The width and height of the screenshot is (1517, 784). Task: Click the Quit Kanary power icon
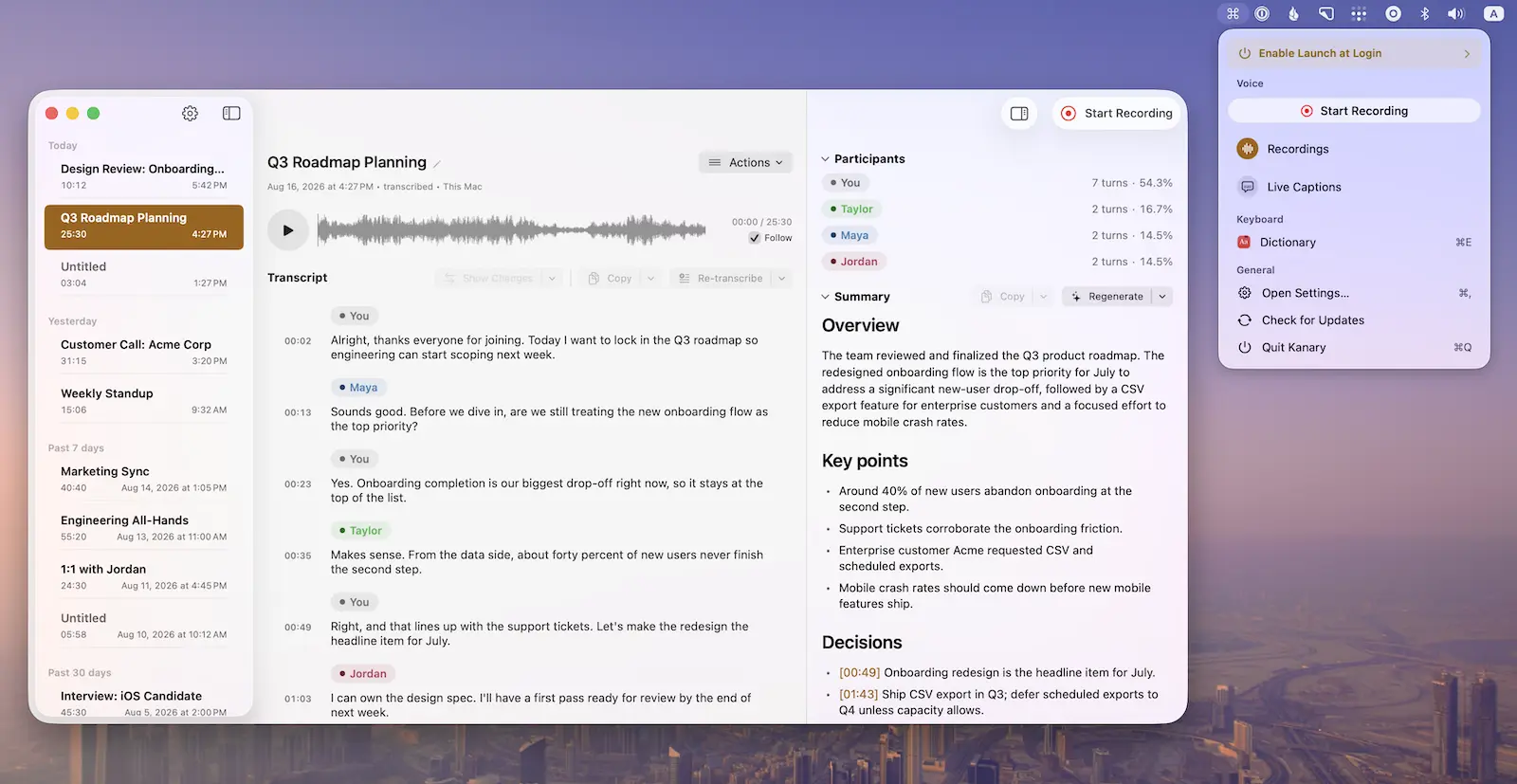pos(1245,347)
